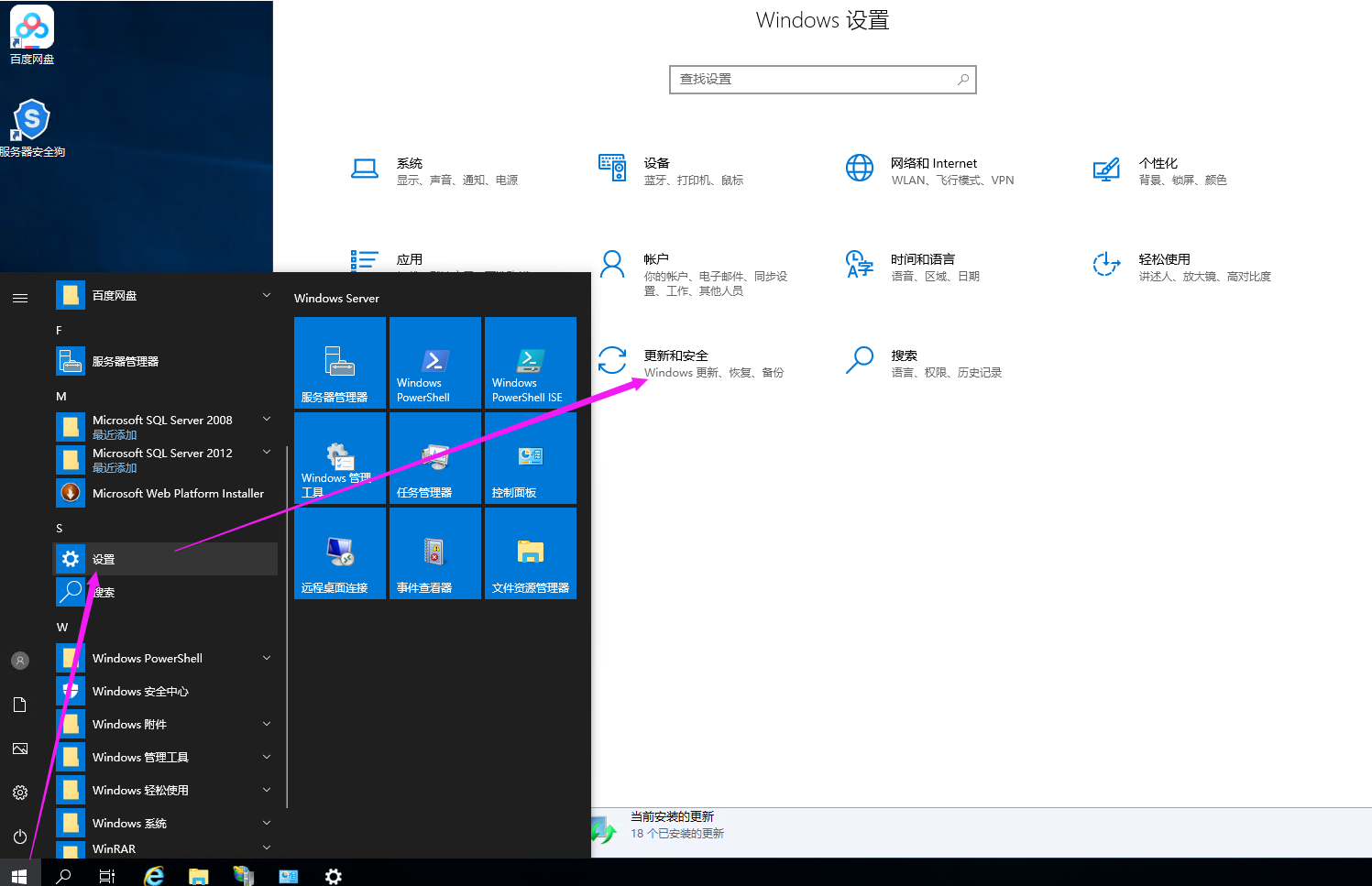Open Internet Explorer from the taskbar
Image resolution: width=1372 pixels, height=886 pixels.
coord(154,876)
